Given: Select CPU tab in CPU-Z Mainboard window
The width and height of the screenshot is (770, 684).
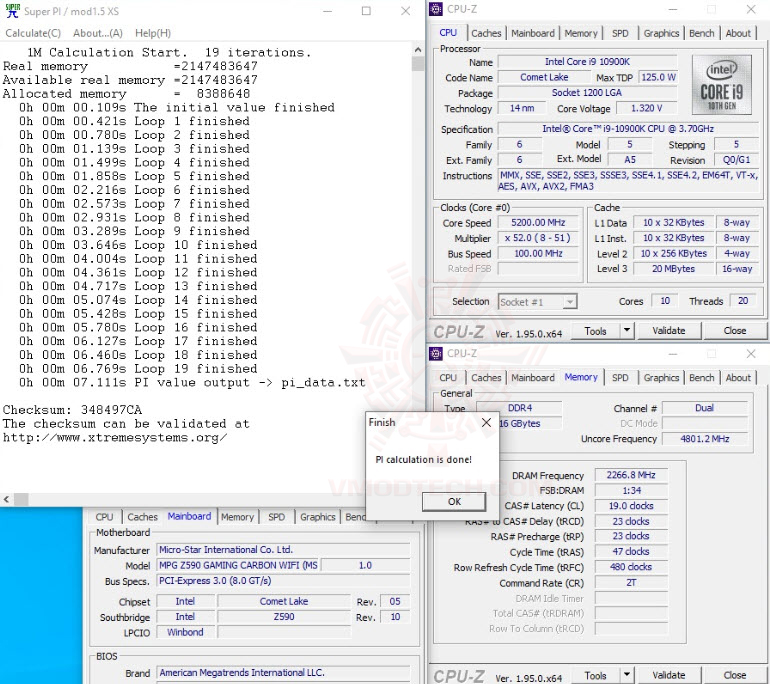Looking at the screenshot, I should 104,517.
